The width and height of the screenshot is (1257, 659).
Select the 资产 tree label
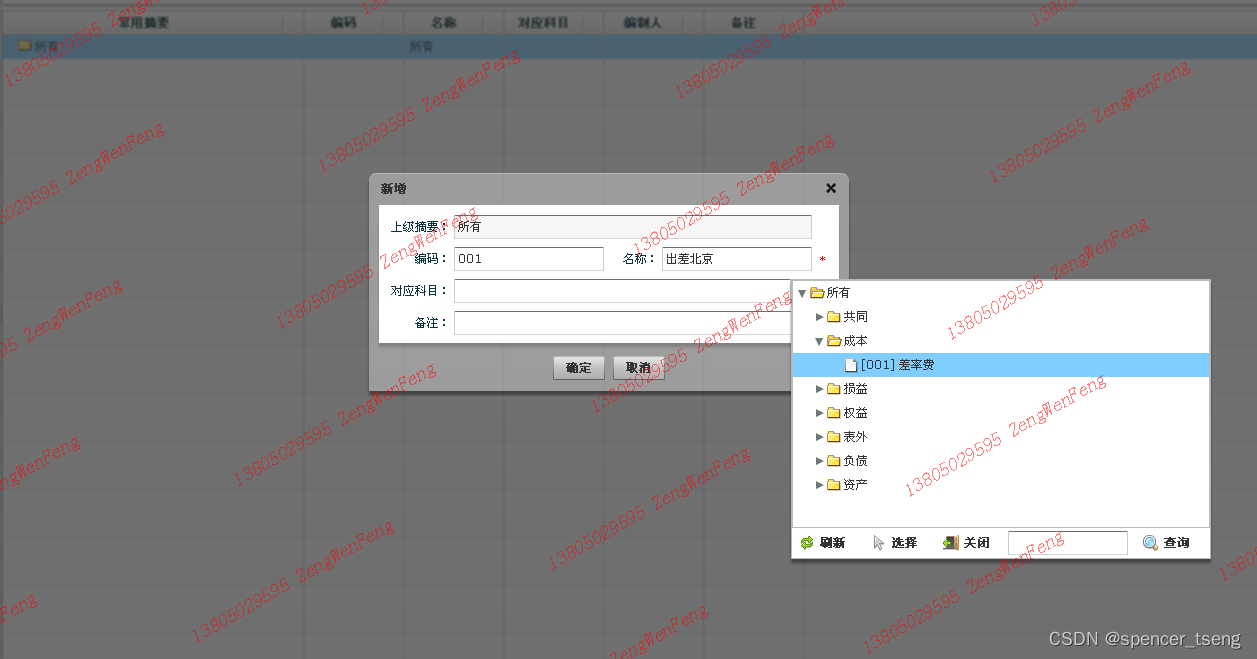point(855,485)
